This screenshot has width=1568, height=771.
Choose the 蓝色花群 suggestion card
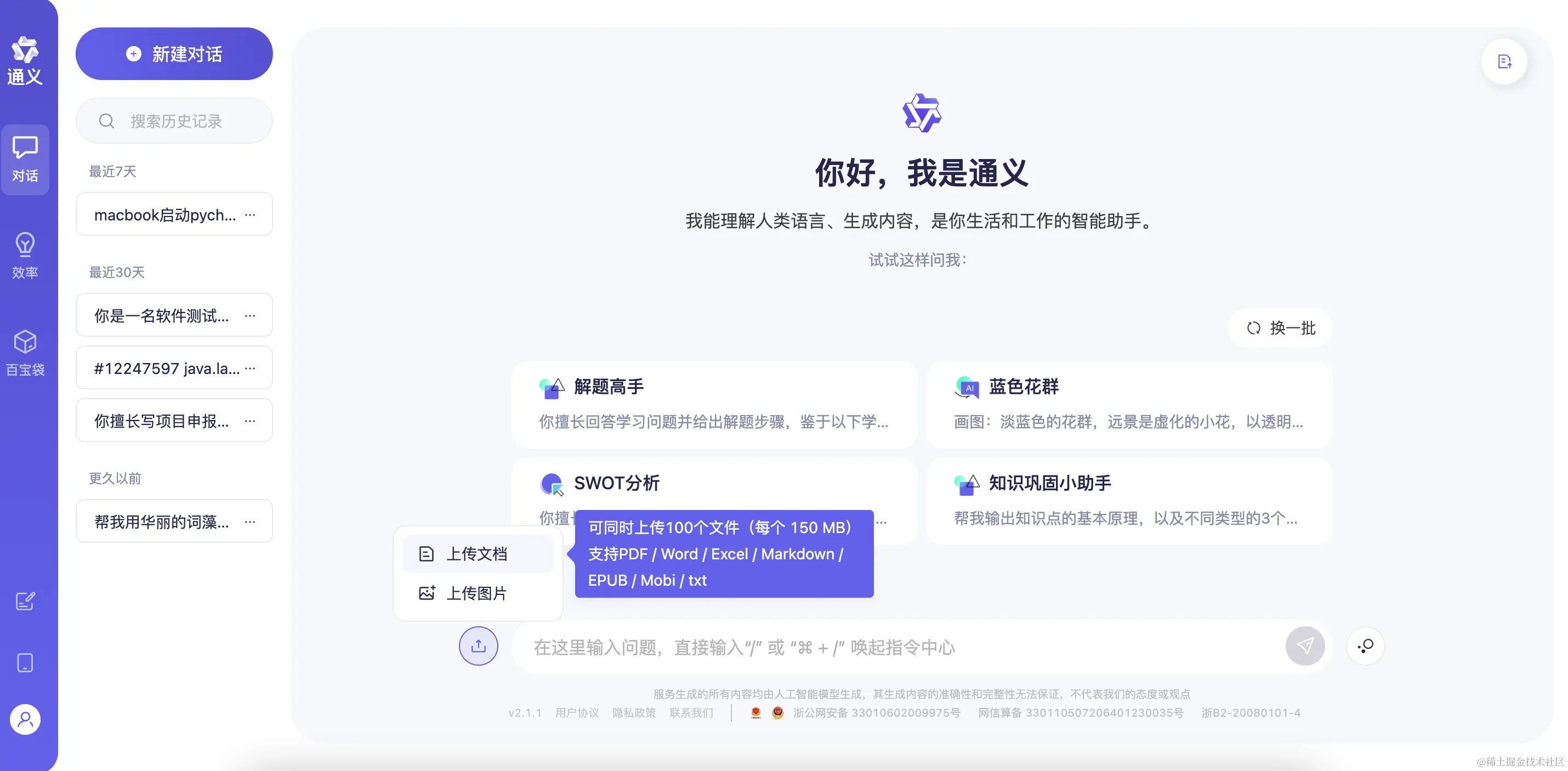(1128, 404)
